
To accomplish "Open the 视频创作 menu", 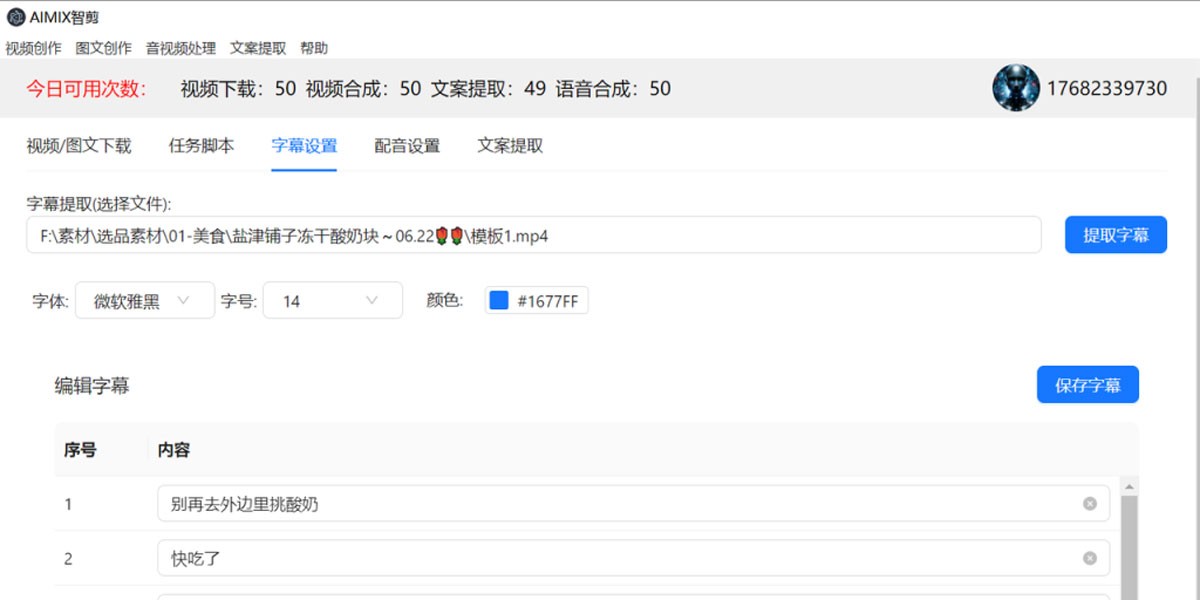I will pyautogui.click(x=33, y=48).
